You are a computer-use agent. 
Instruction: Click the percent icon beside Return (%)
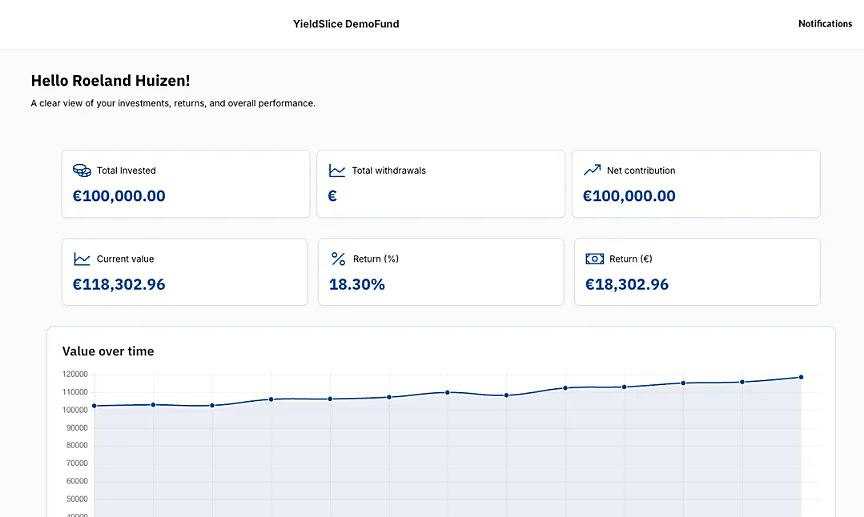338,258
